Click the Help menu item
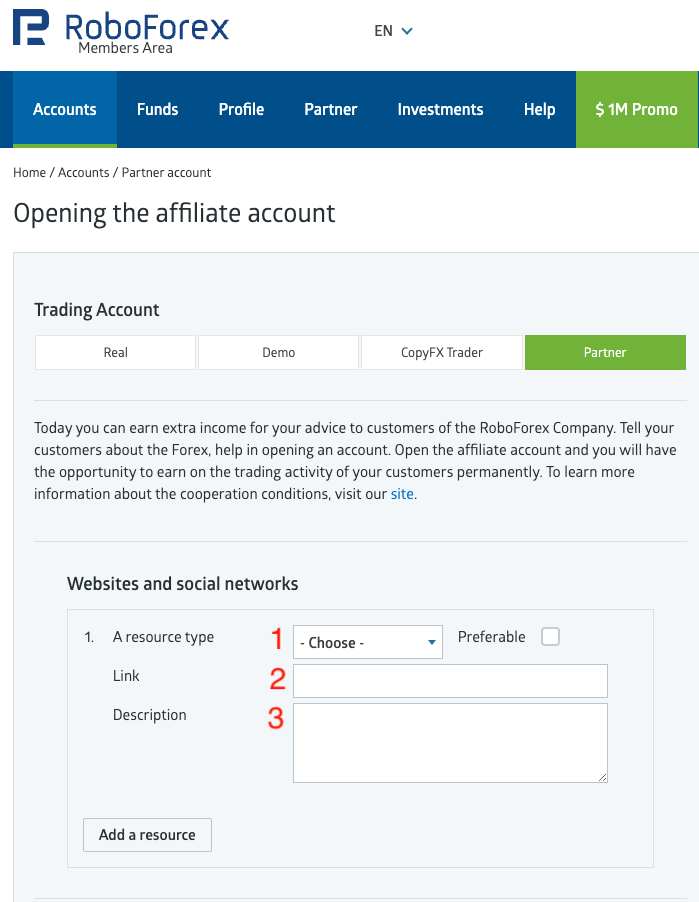699x902 pixels. [539, 110]
